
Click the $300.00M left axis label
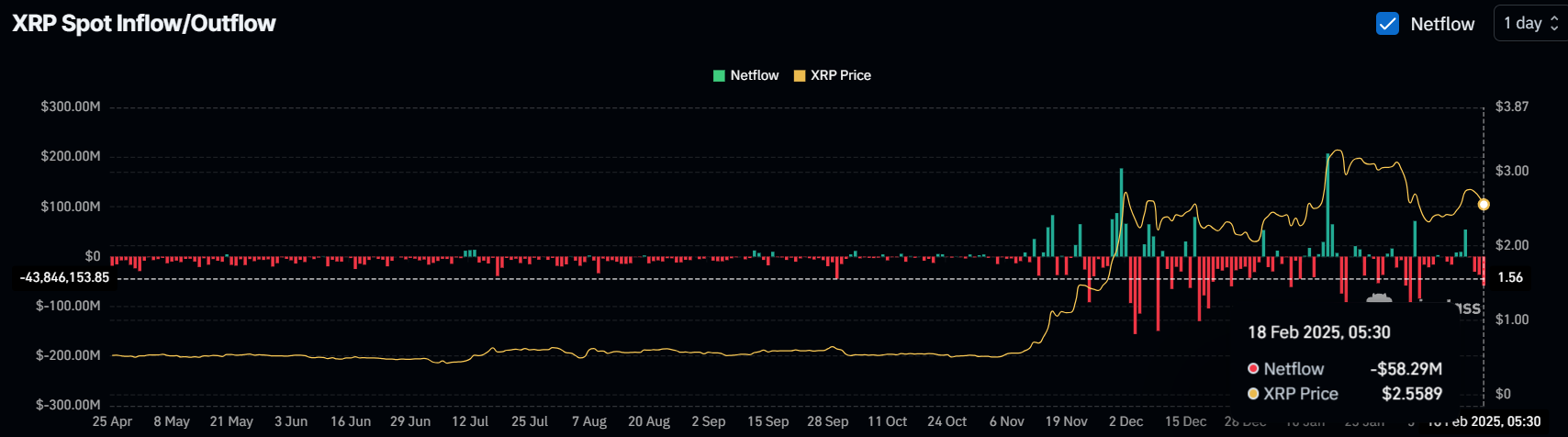(x=71, y=106)
